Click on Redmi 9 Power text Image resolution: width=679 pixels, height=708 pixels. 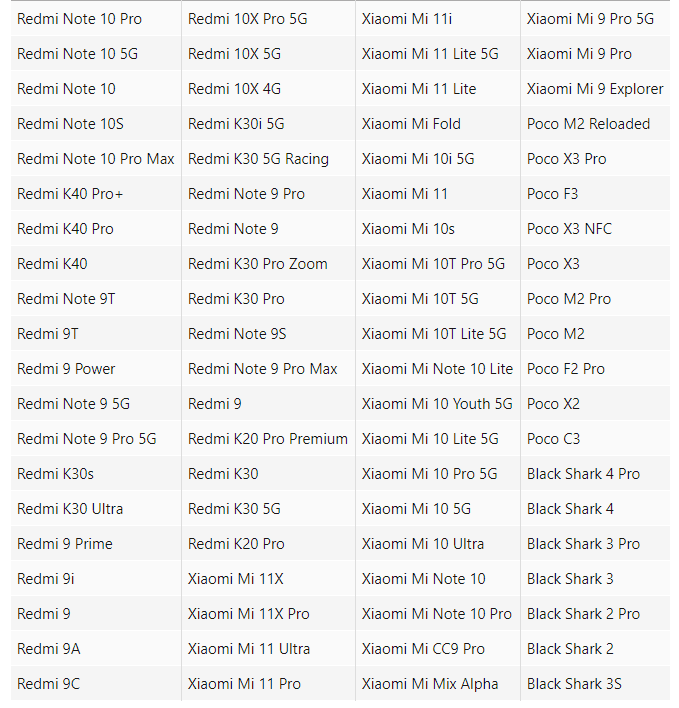click(66, 369)
